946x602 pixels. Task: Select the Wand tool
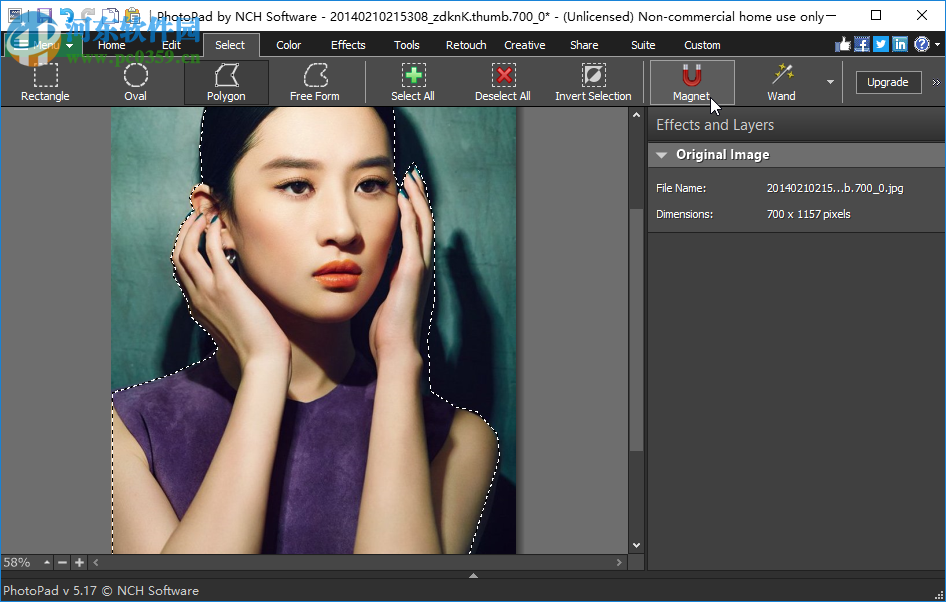781,80
